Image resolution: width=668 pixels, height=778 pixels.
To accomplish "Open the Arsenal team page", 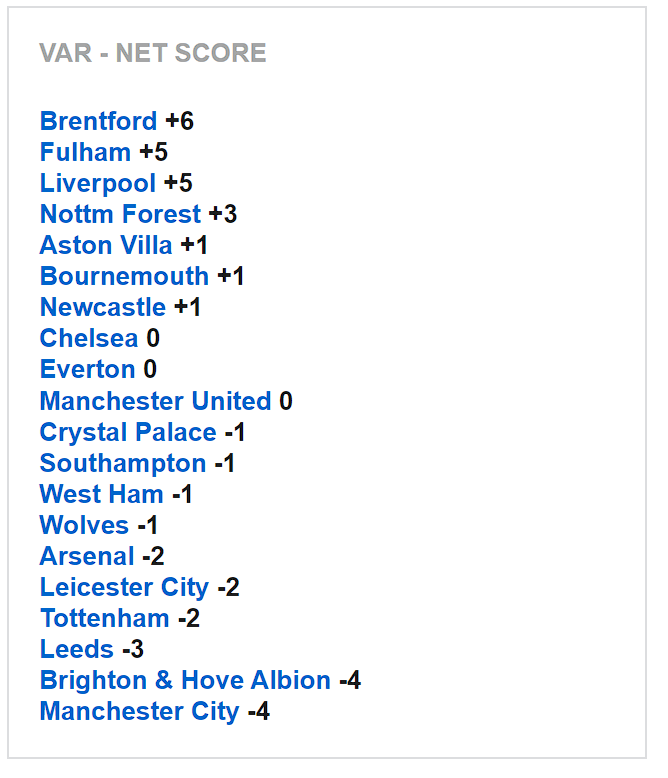I will pos(87,556).
